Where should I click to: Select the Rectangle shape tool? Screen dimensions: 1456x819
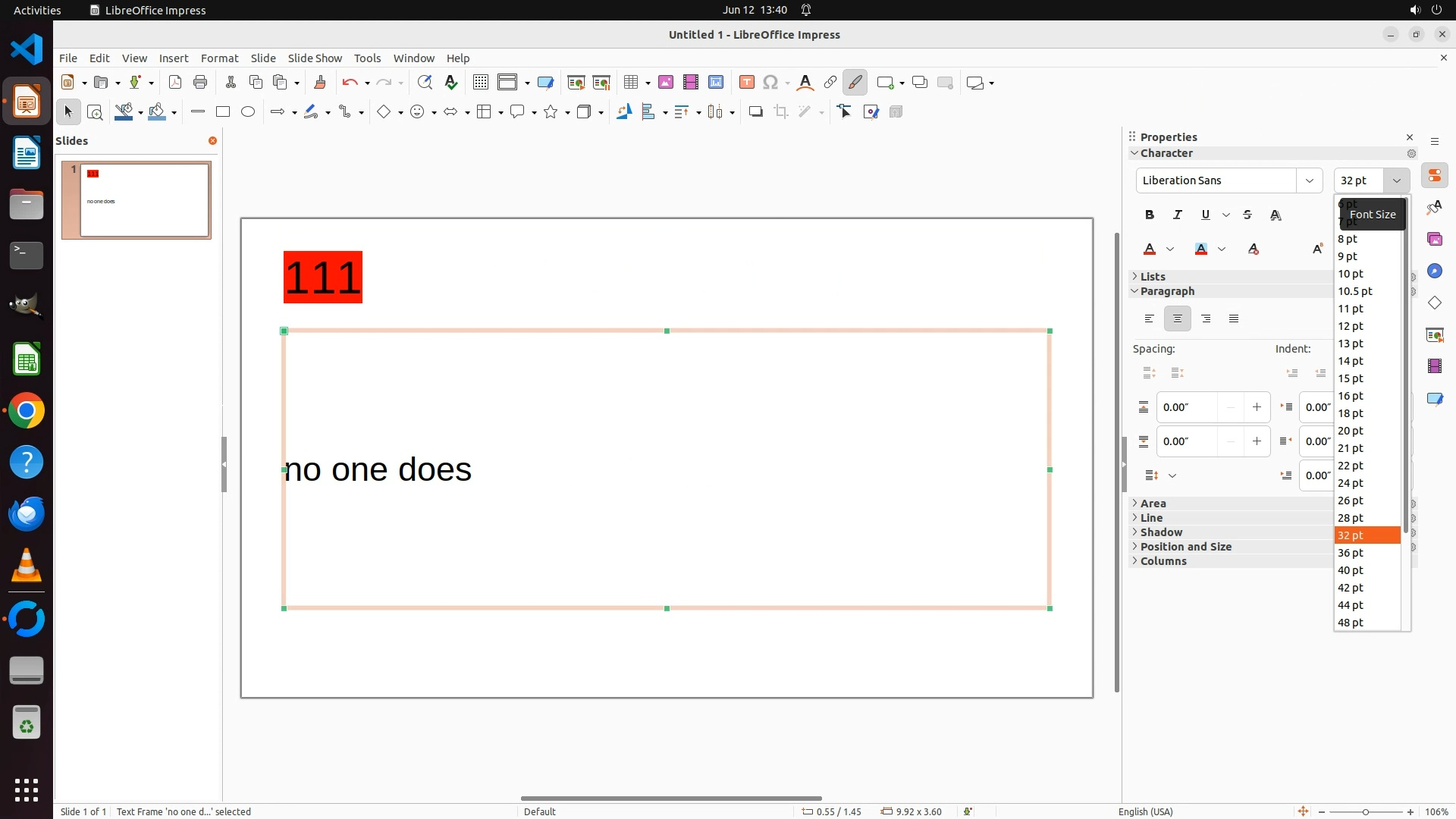(223, 112)
